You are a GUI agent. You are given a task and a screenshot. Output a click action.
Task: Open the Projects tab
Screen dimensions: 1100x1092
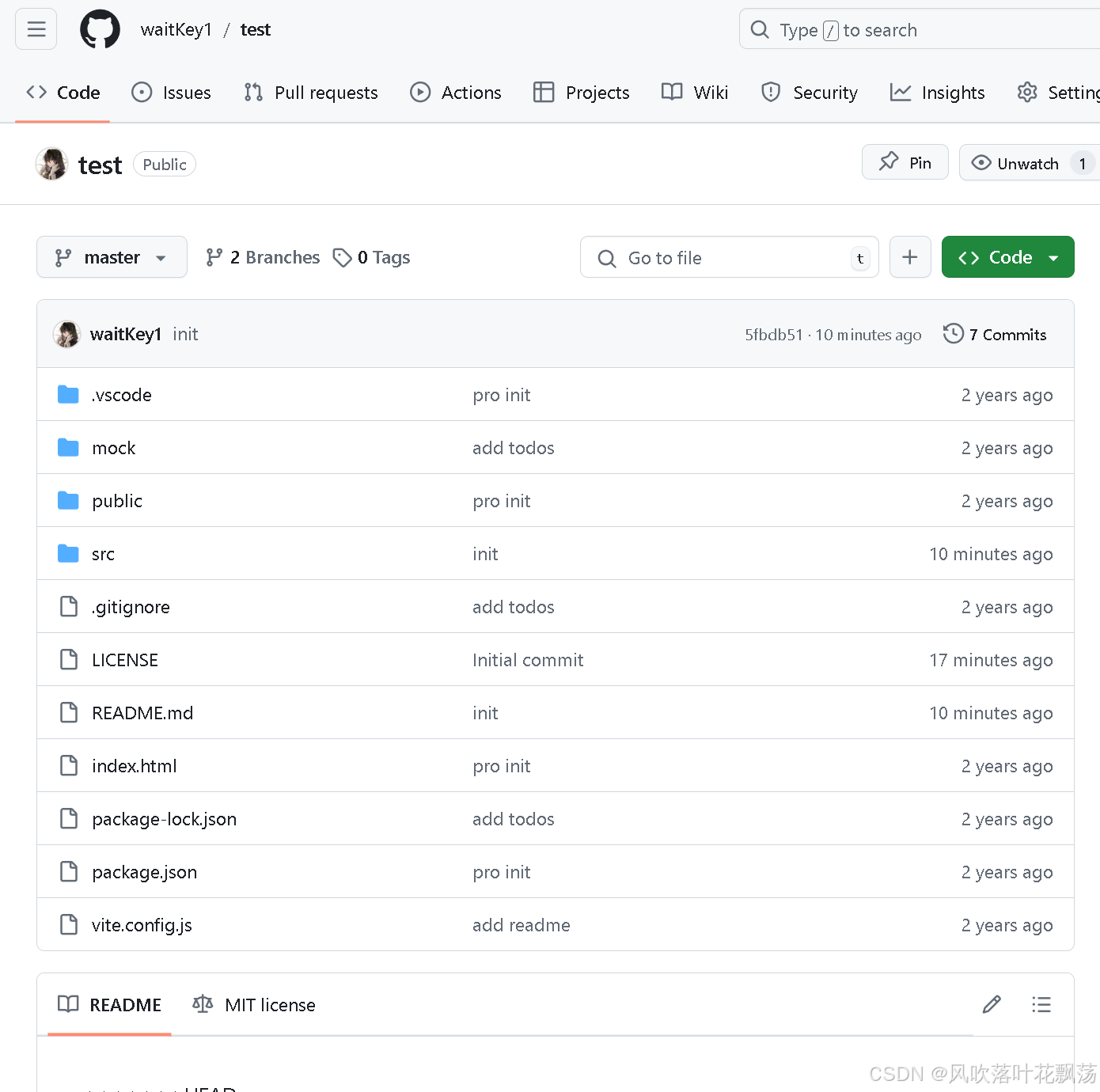click(582, 93)
